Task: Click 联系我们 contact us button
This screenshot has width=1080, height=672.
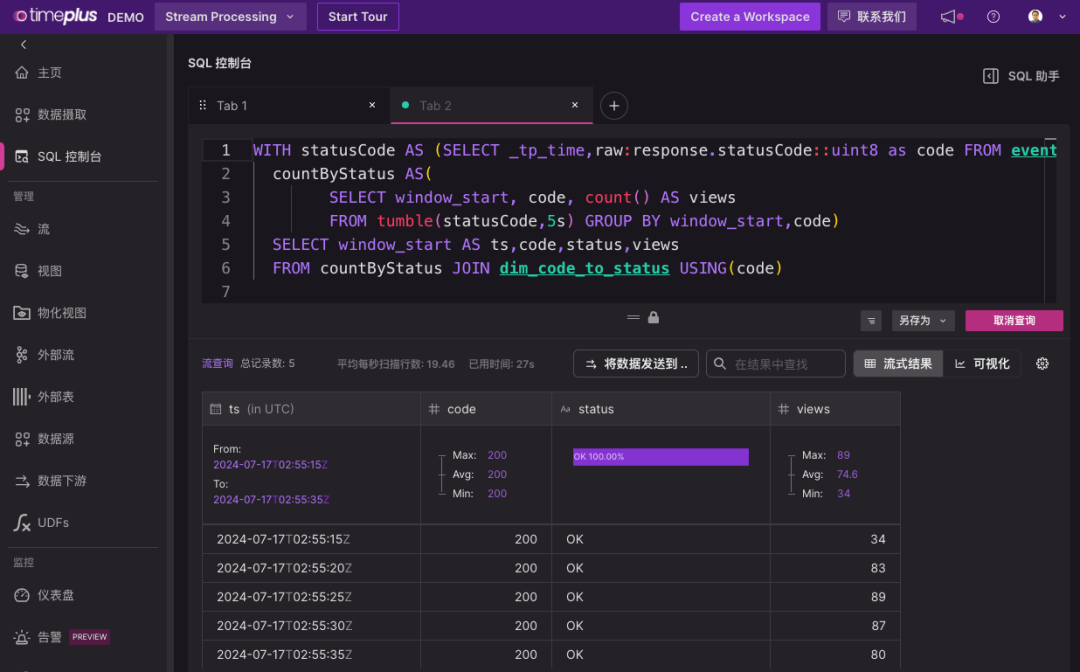Action: pyautogui.click(x=871, y=17)
